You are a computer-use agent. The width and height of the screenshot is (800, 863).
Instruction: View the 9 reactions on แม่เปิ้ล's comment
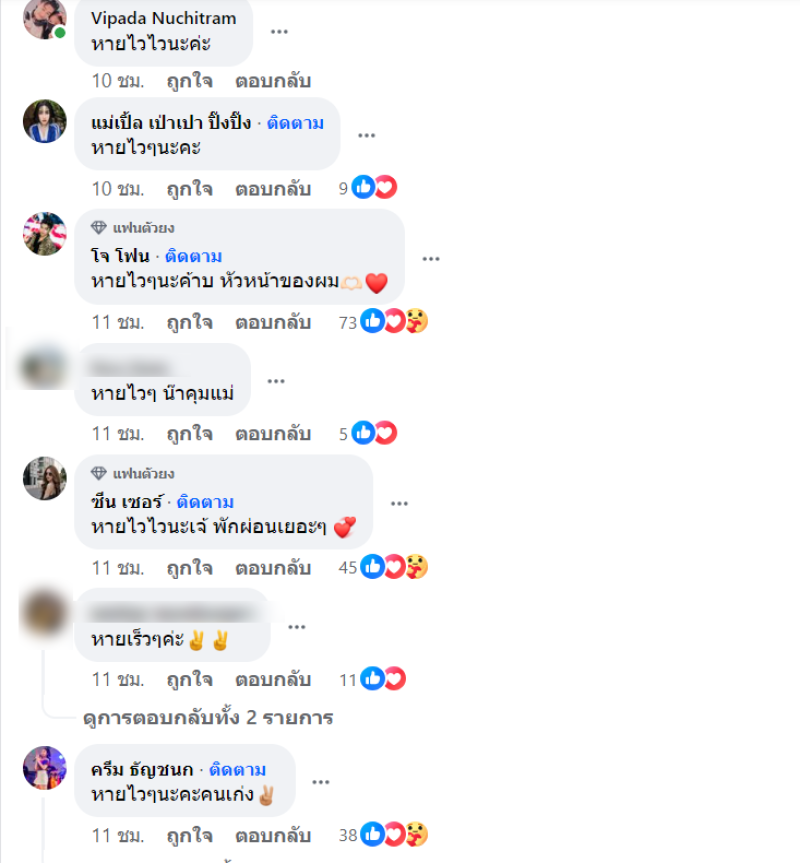click(x=368, y=188)
